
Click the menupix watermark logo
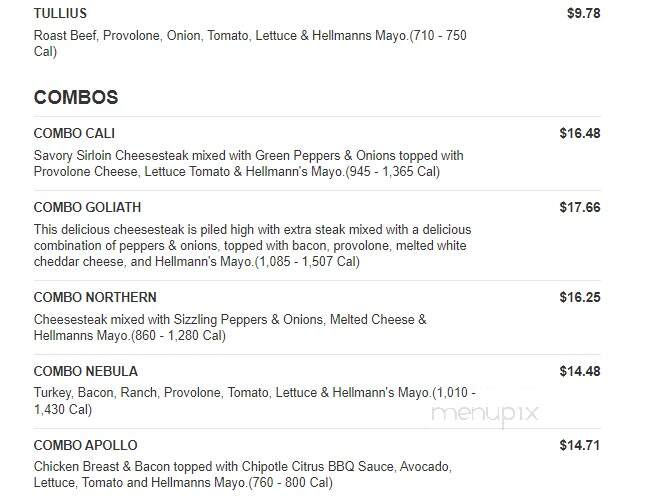point(484,414)
